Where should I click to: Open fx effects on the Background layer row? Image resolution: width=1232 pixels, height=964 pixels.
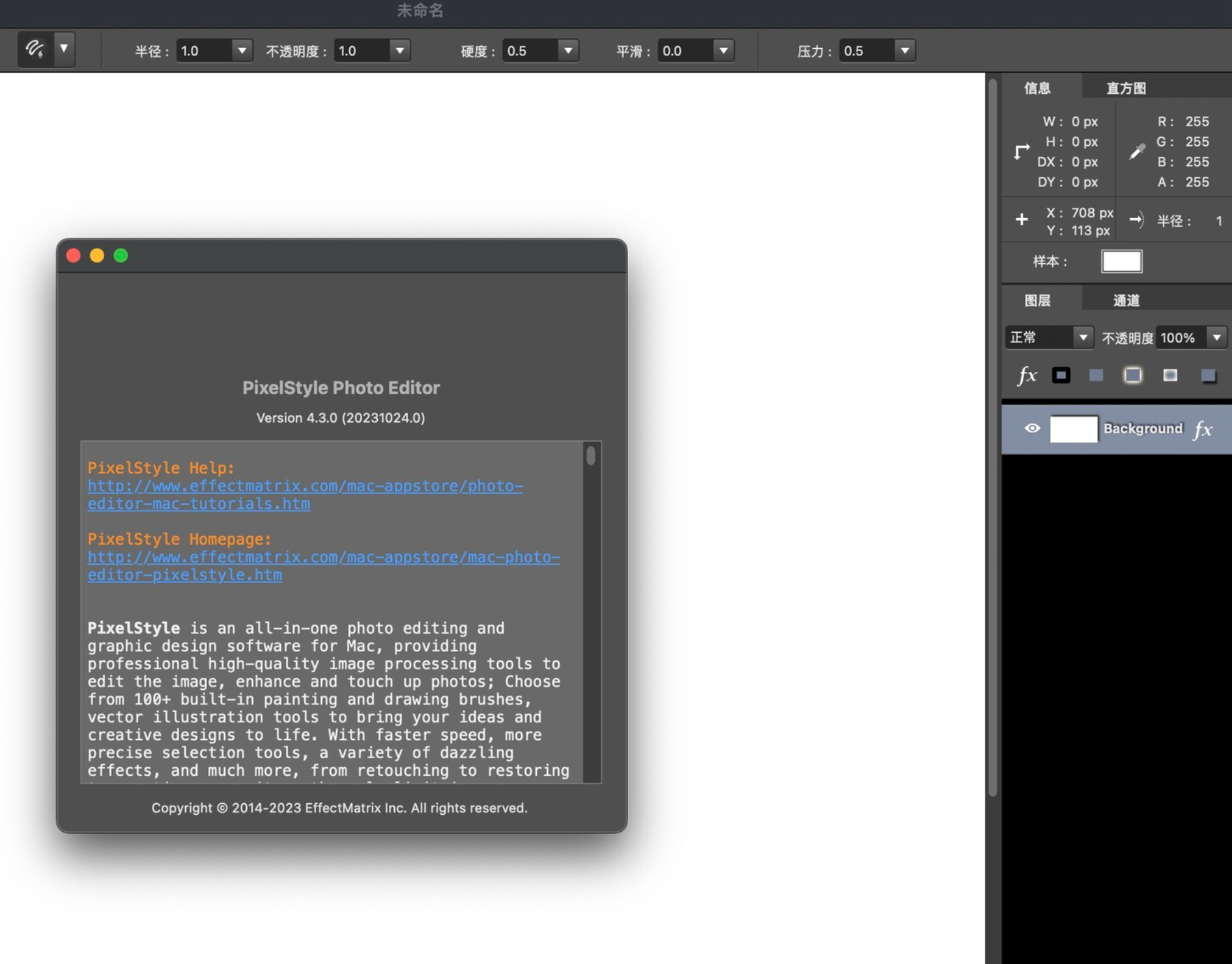(x=1203, y=429)
